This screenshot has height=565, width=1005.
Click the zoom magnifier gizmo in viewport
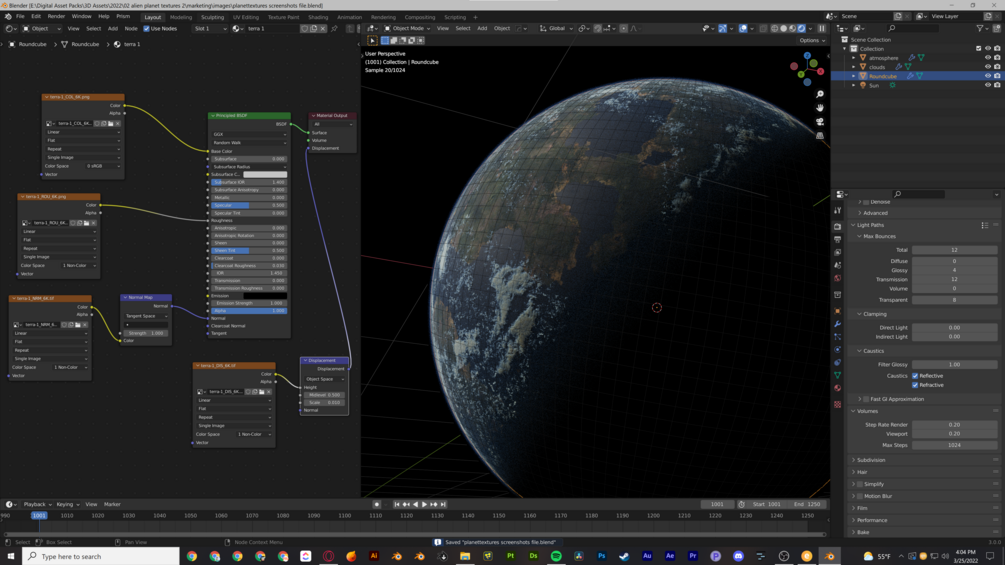[820, 94]
